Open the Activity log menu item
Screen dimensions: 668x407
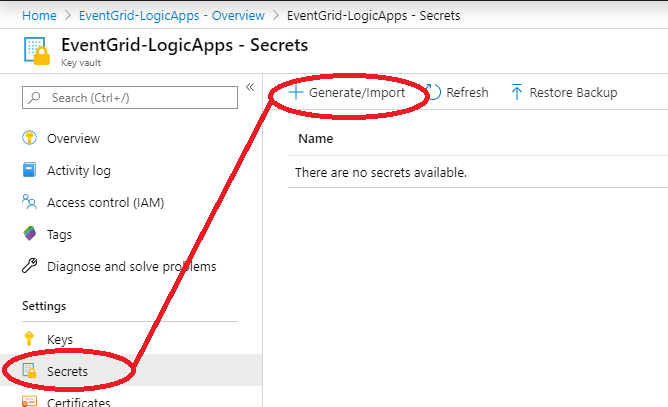pos(79,170)
